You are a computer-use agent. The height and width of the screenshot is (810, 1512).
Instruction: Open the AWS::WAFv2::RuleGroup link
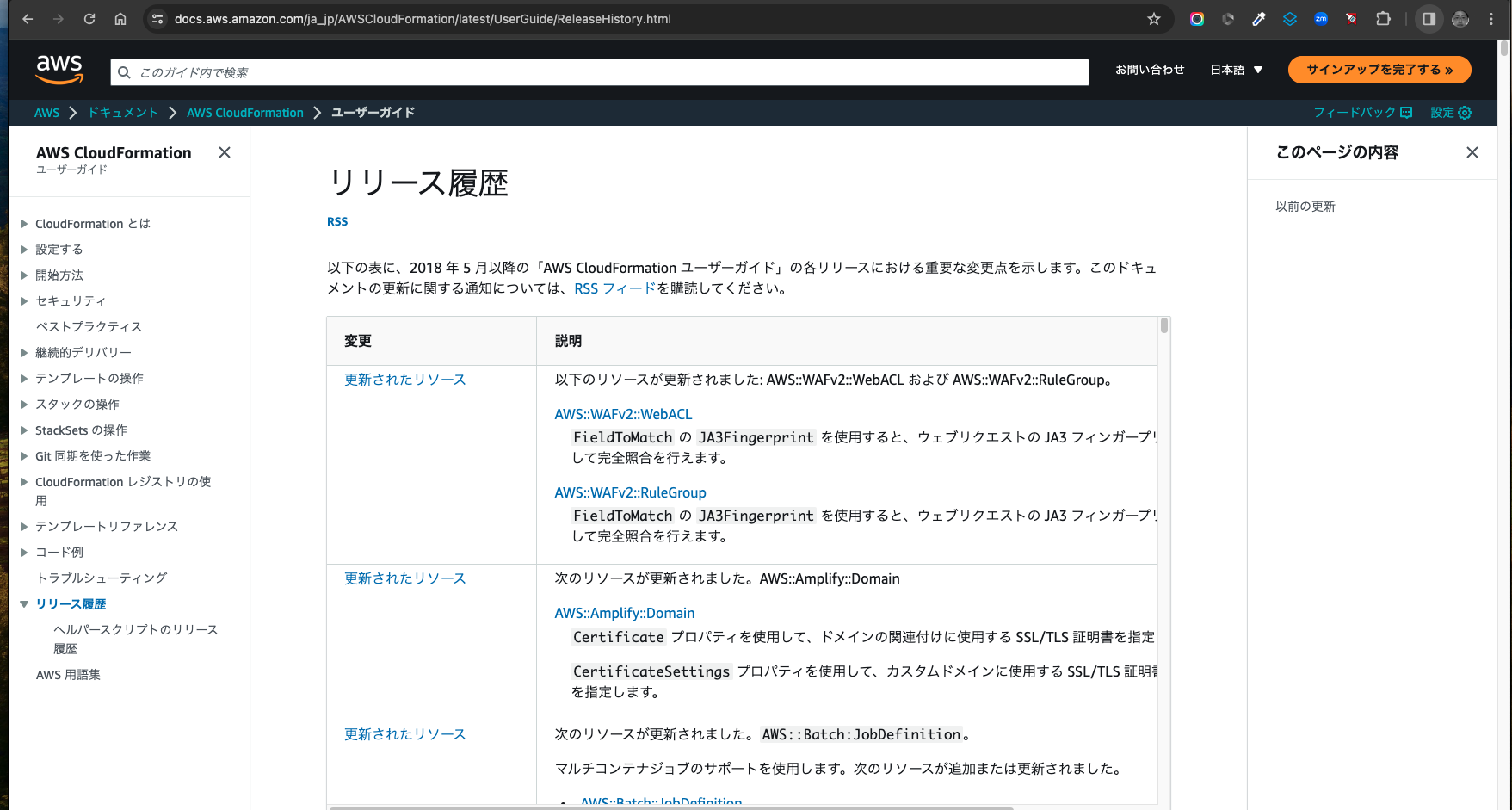(630, 493)
